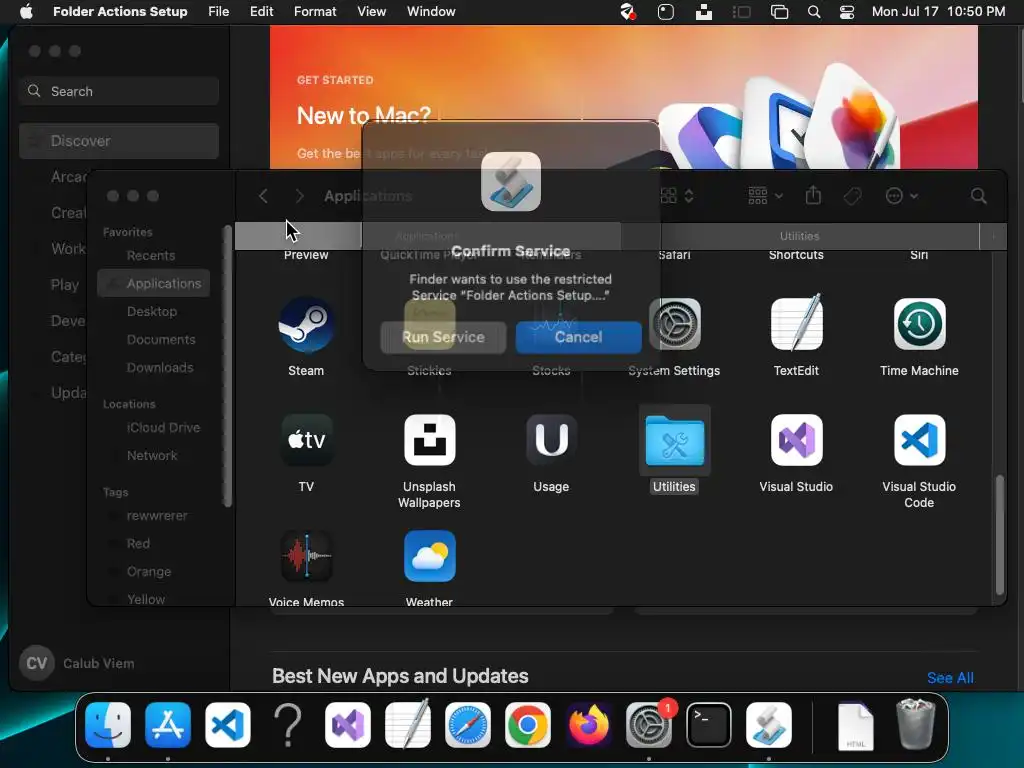Open Steam app in Finder
Image resolution: width=1024 pixels, height=768 pixels.
tap(306, 325)
